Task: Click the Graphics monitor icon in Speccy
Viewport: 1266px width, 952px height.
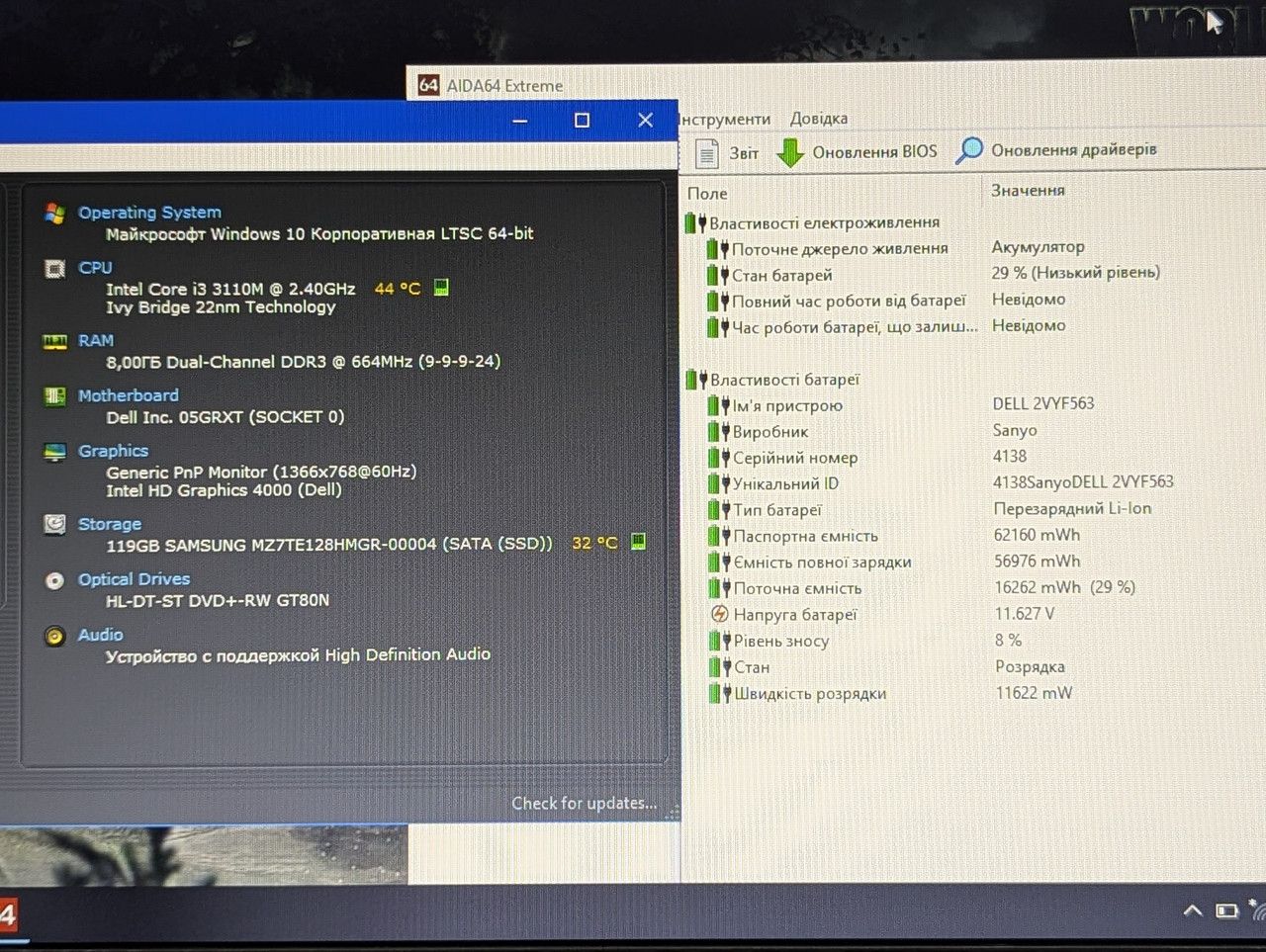Action: (55, 452)
